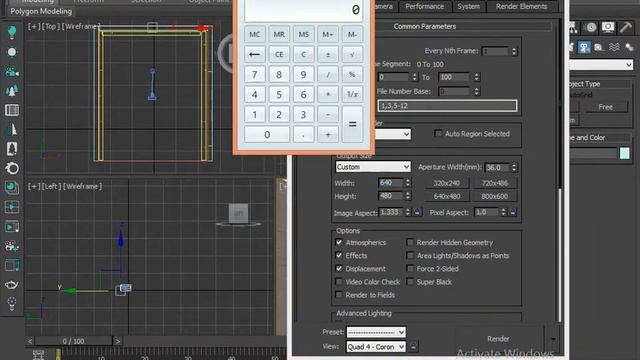Open the View Quad 4 dropdown

tap(376, 347)
